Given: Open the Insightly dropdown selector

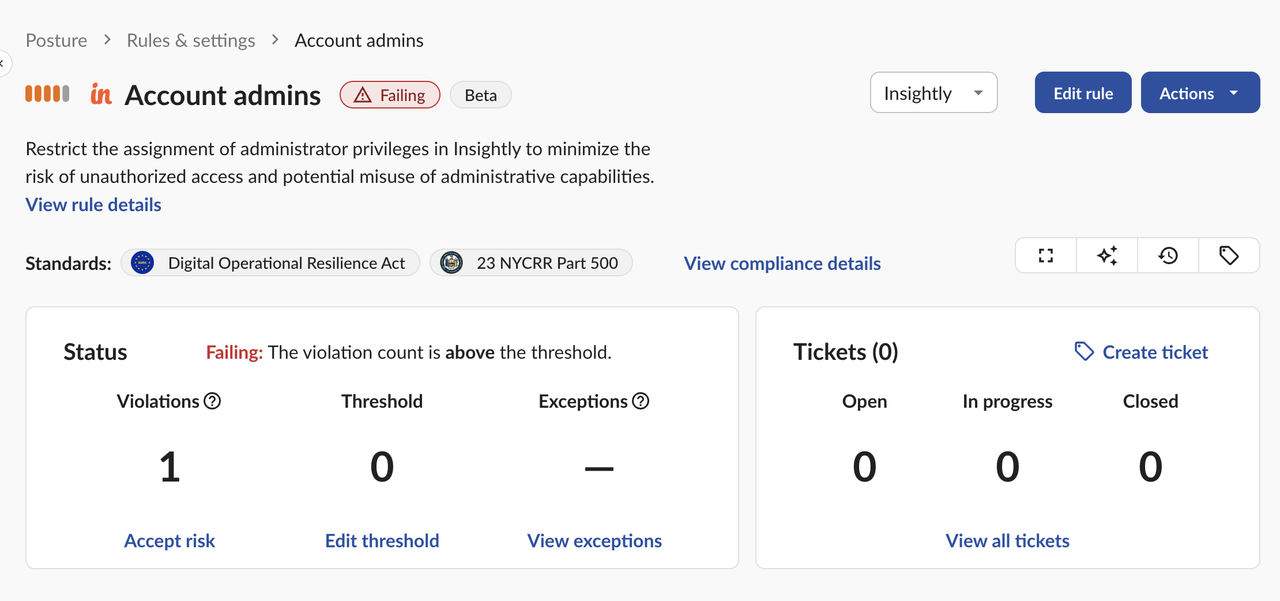Looking at the screenshot, I should pos(933,93).
